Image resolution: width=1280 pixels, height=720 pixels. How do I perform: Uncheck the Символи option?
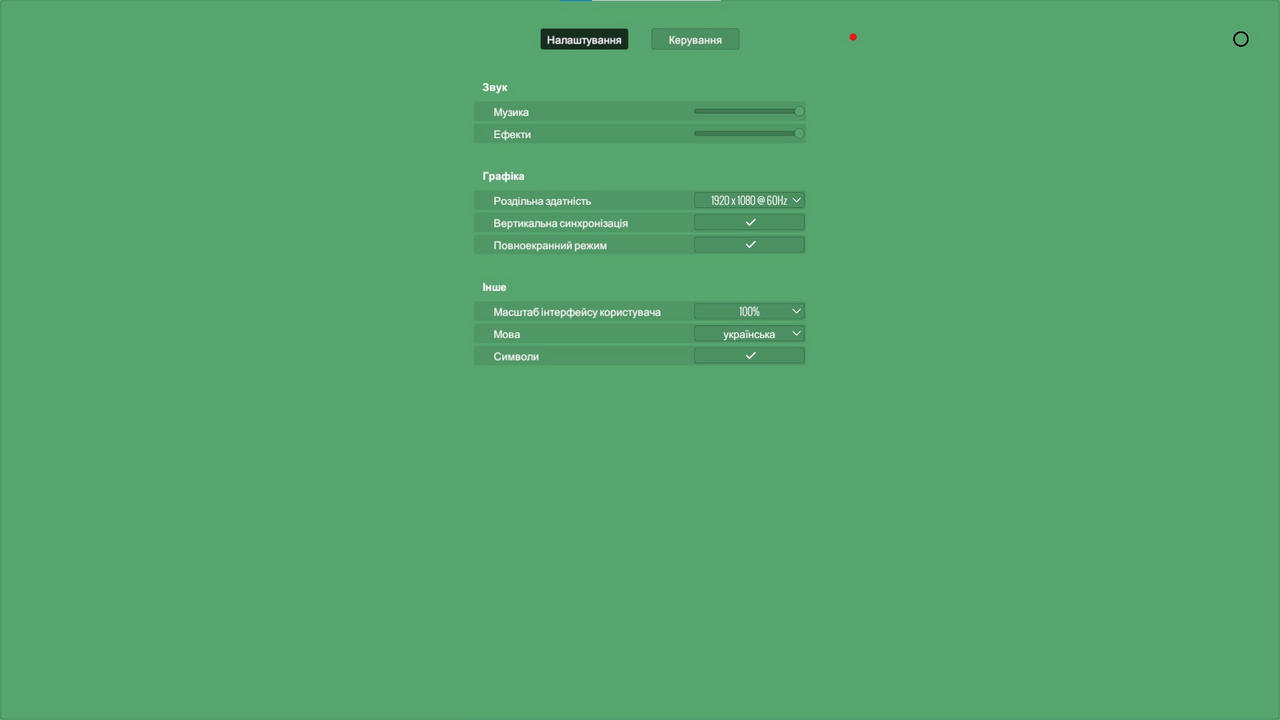(749, 356)
